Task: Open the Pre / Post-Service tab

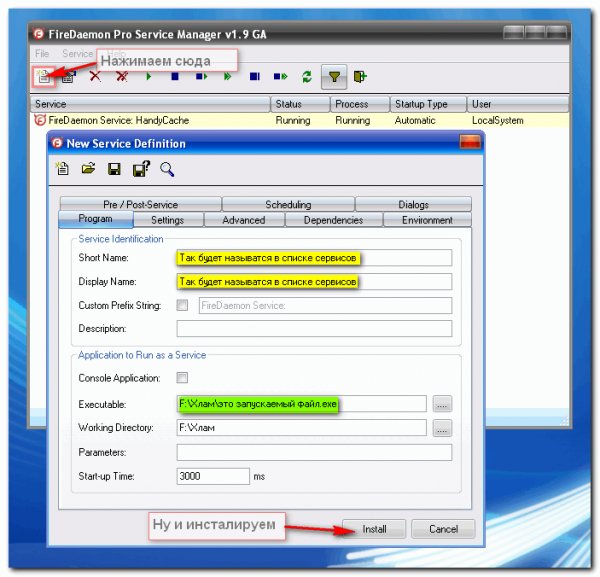Action: tap(140, 204)
